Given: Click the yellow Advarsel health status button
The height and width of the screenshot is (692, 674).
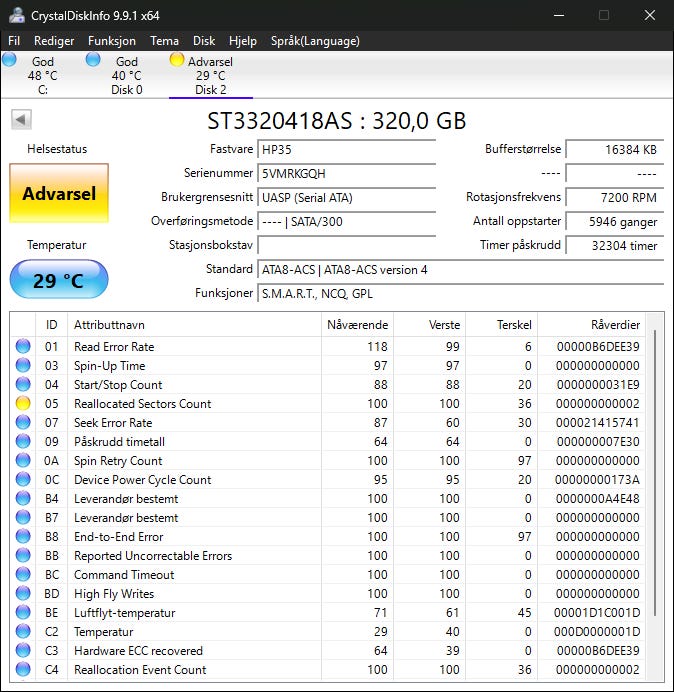Looking at the screenshot, I should (59, 193).
